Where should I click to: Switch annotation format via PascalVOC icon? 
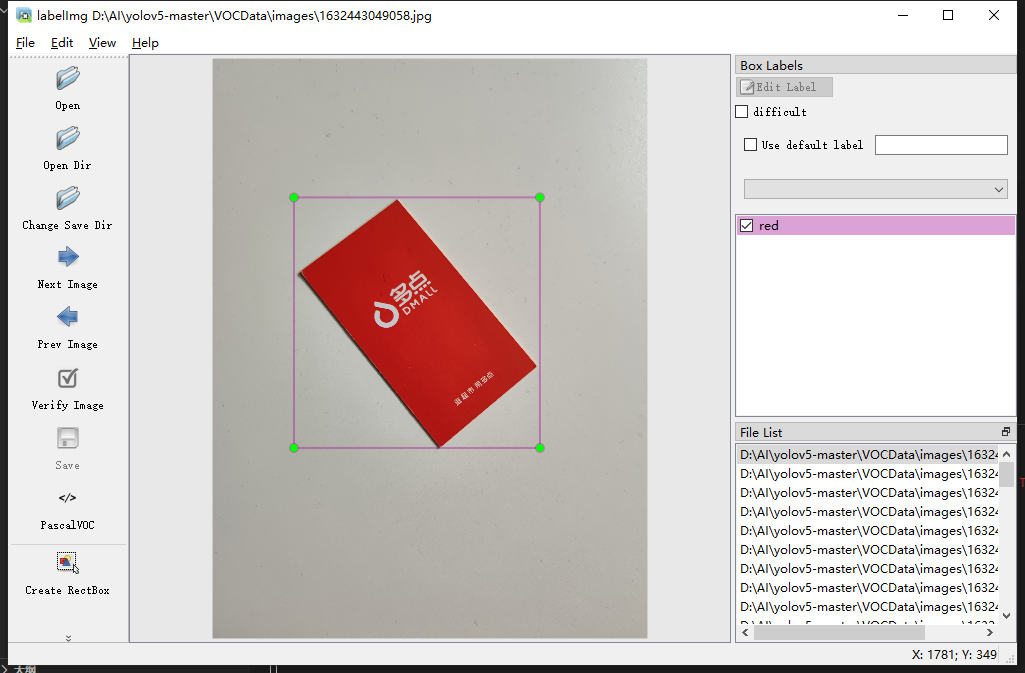tap(67, 498)
